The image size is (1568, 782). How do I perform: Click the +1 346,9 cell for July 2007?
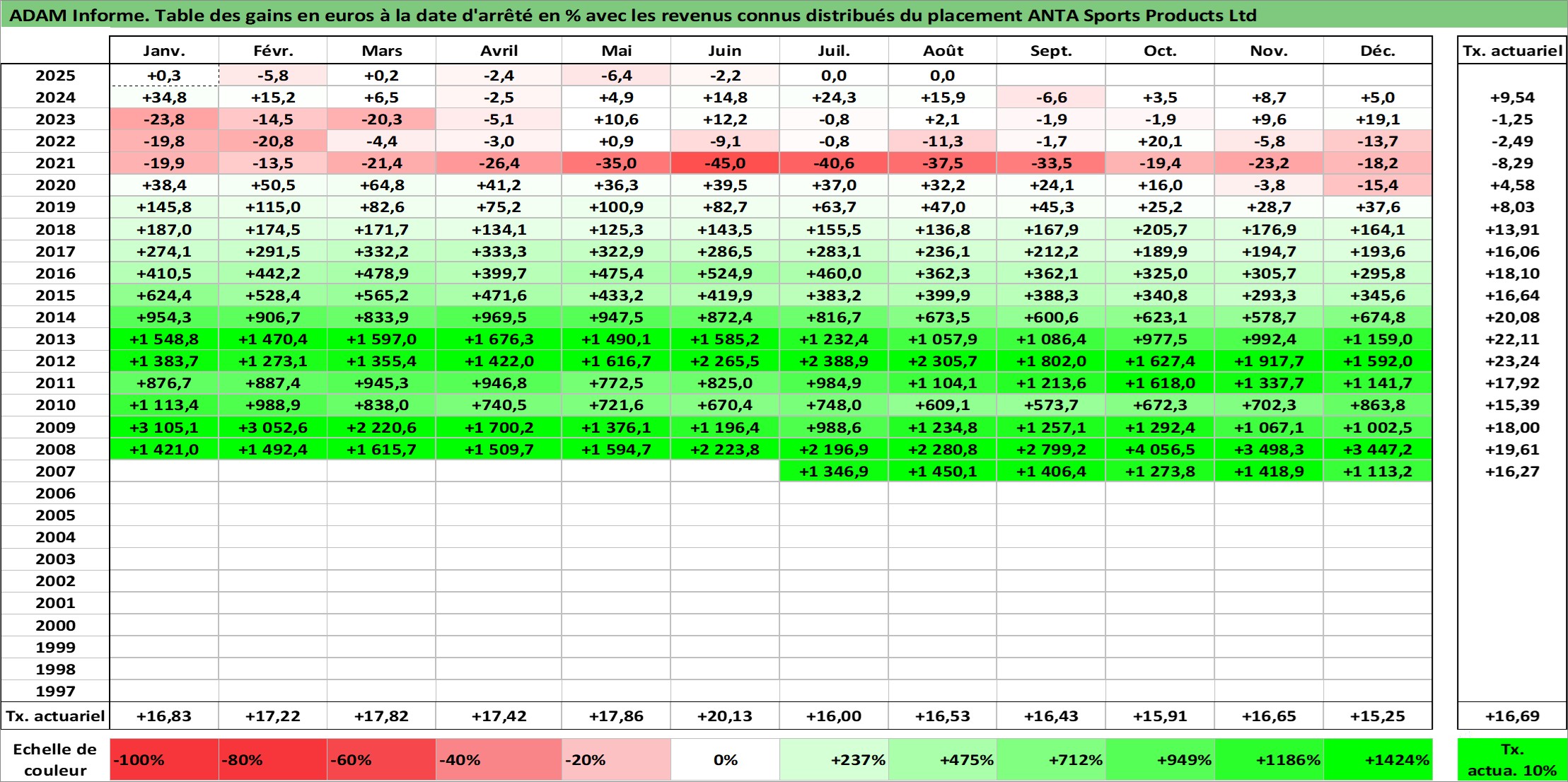pyautogui.click(x=834, y=471)
